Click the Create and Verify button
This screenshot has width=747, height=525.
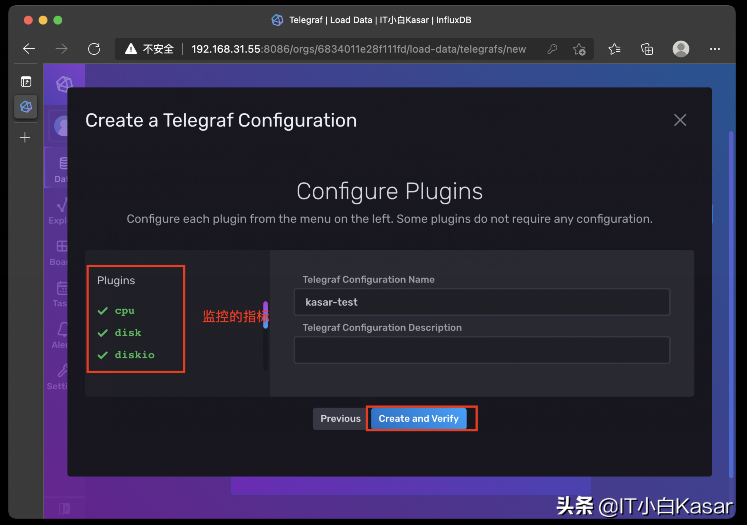pos(419,418)
